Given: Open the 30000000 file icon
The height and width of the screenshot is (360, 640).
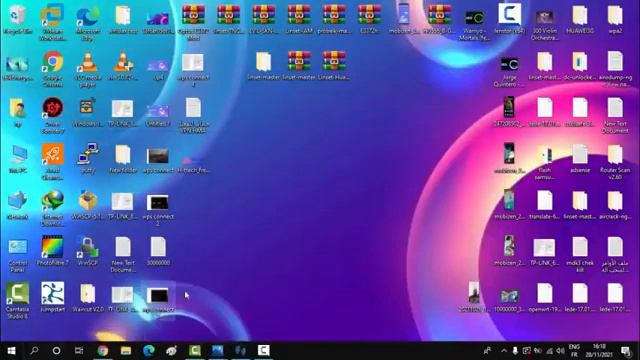Looking at the screenshot, I should [158, 252].
